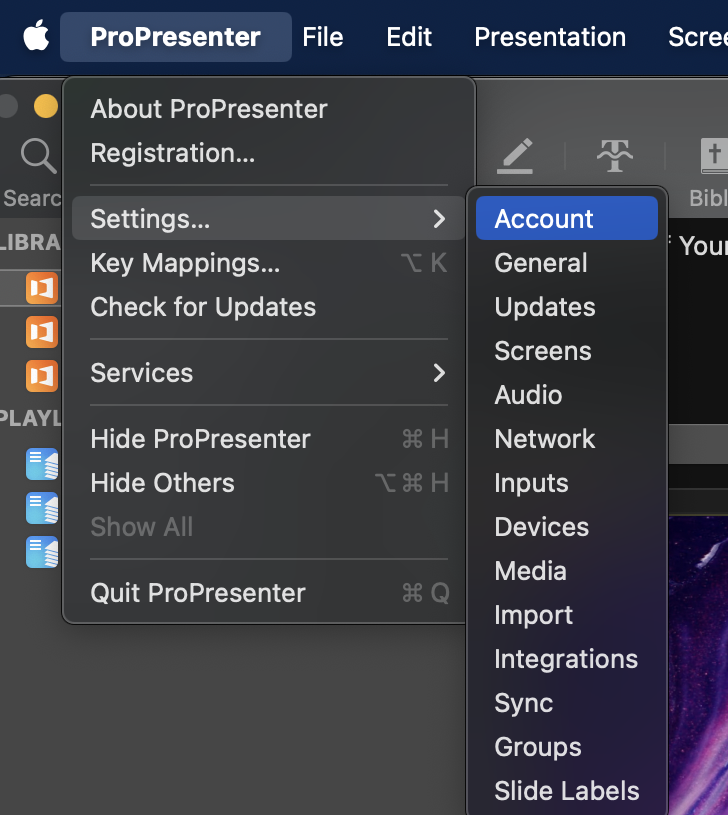Expand the Settings… submenu

[x=269, y=218]
